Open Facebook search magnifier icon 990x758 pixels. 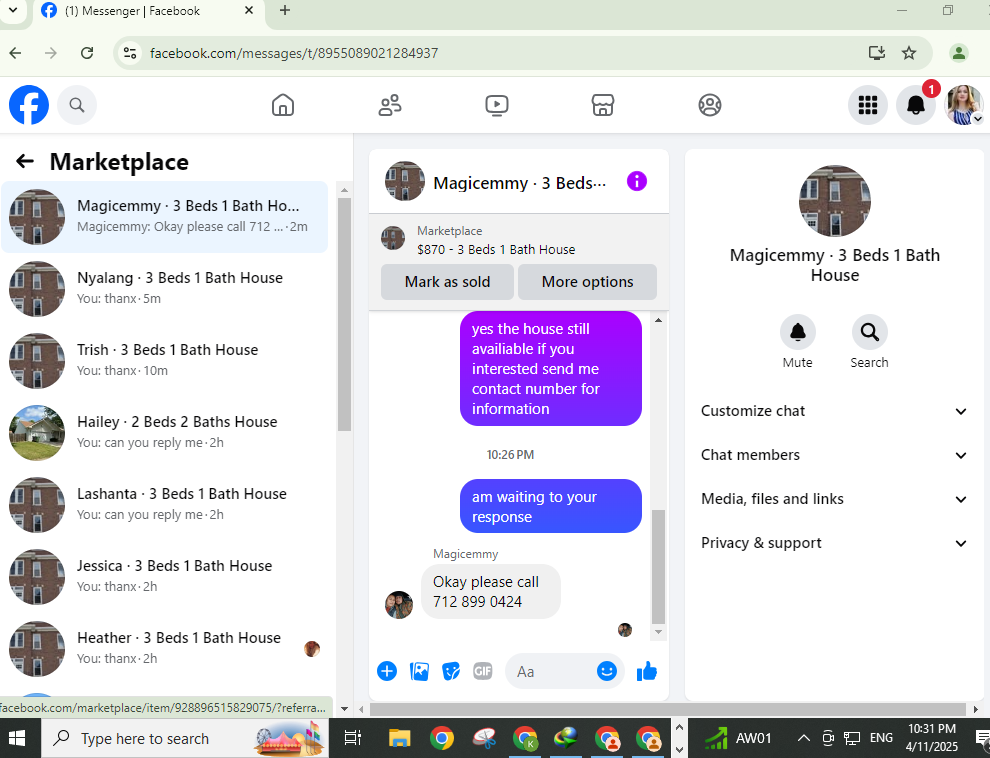77,105
